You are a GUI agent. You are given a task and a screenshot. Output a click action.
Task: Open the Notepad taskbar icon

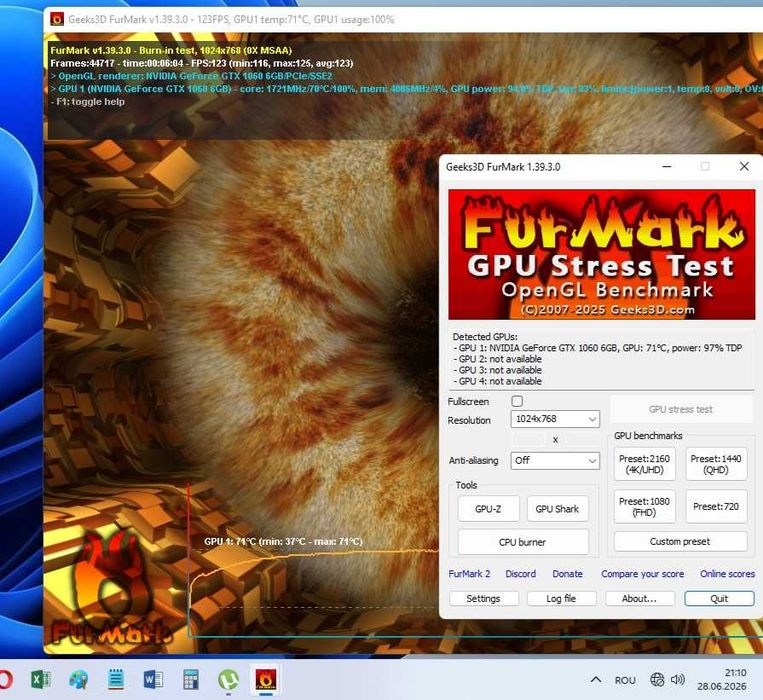tap(116, 679)
